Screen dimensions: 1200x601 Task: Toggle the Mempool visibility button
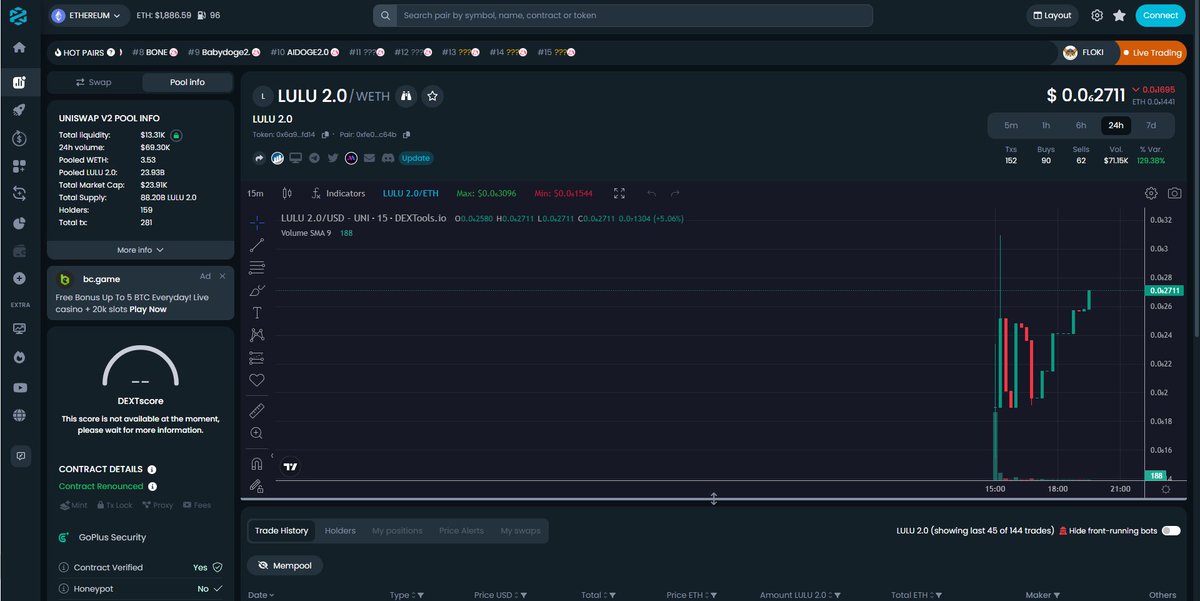(x=285, y=566)
